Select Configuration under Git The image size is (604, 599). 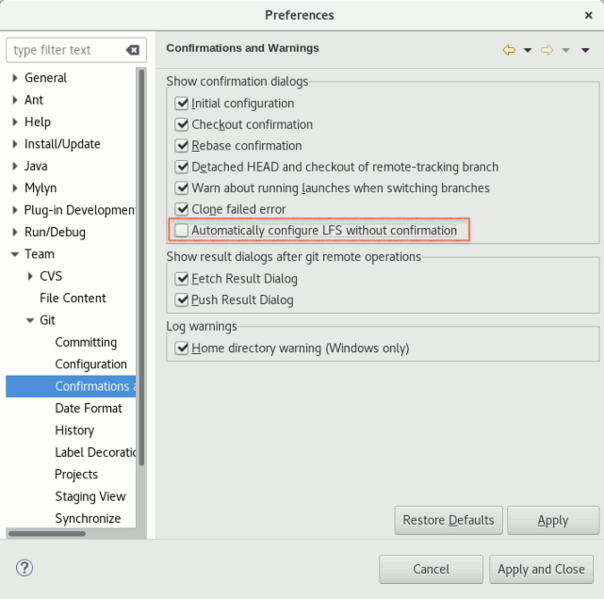[91, 364]
